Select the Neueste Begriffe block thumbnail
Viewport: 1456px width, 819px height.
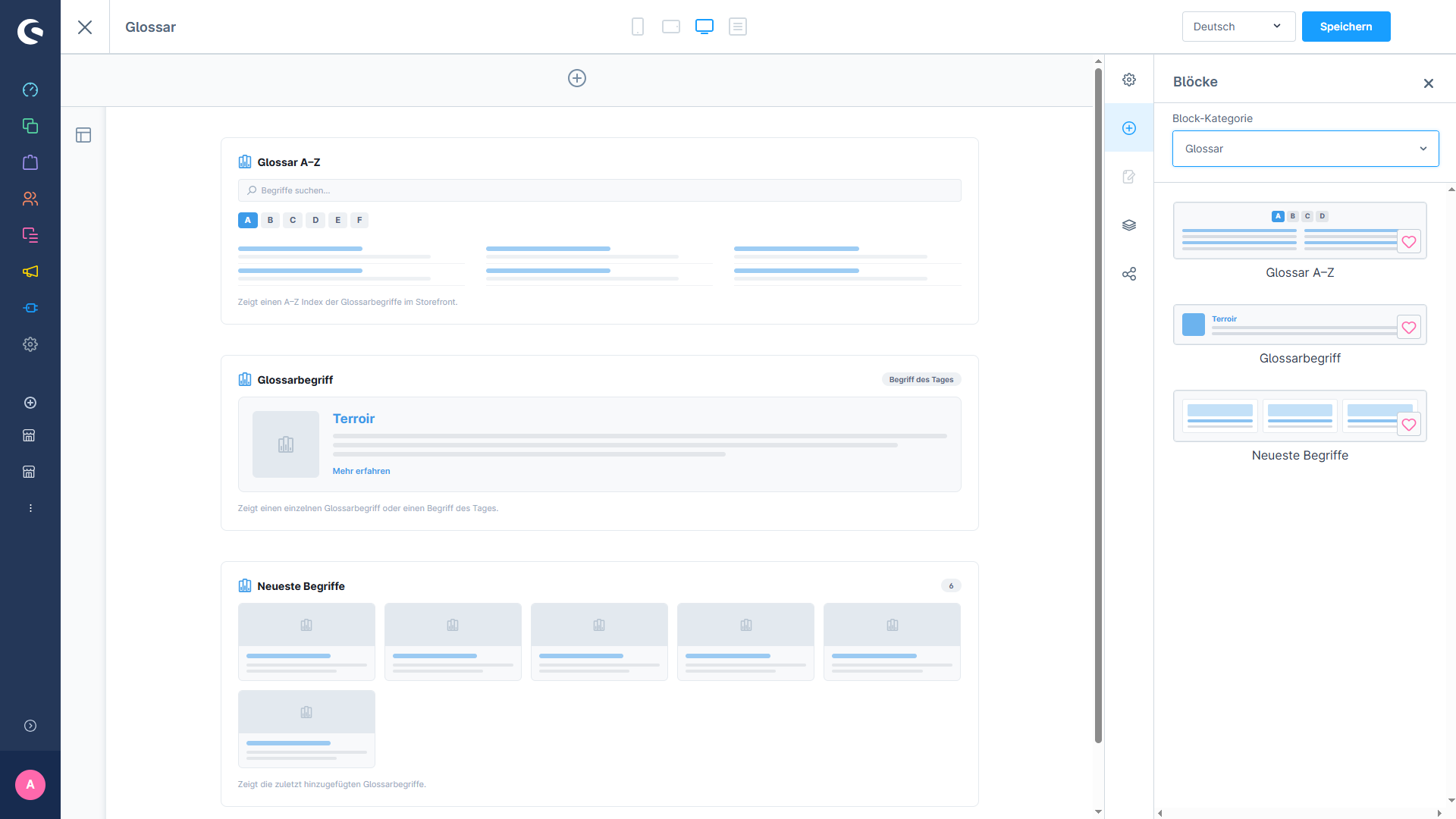pos(1300,416)
